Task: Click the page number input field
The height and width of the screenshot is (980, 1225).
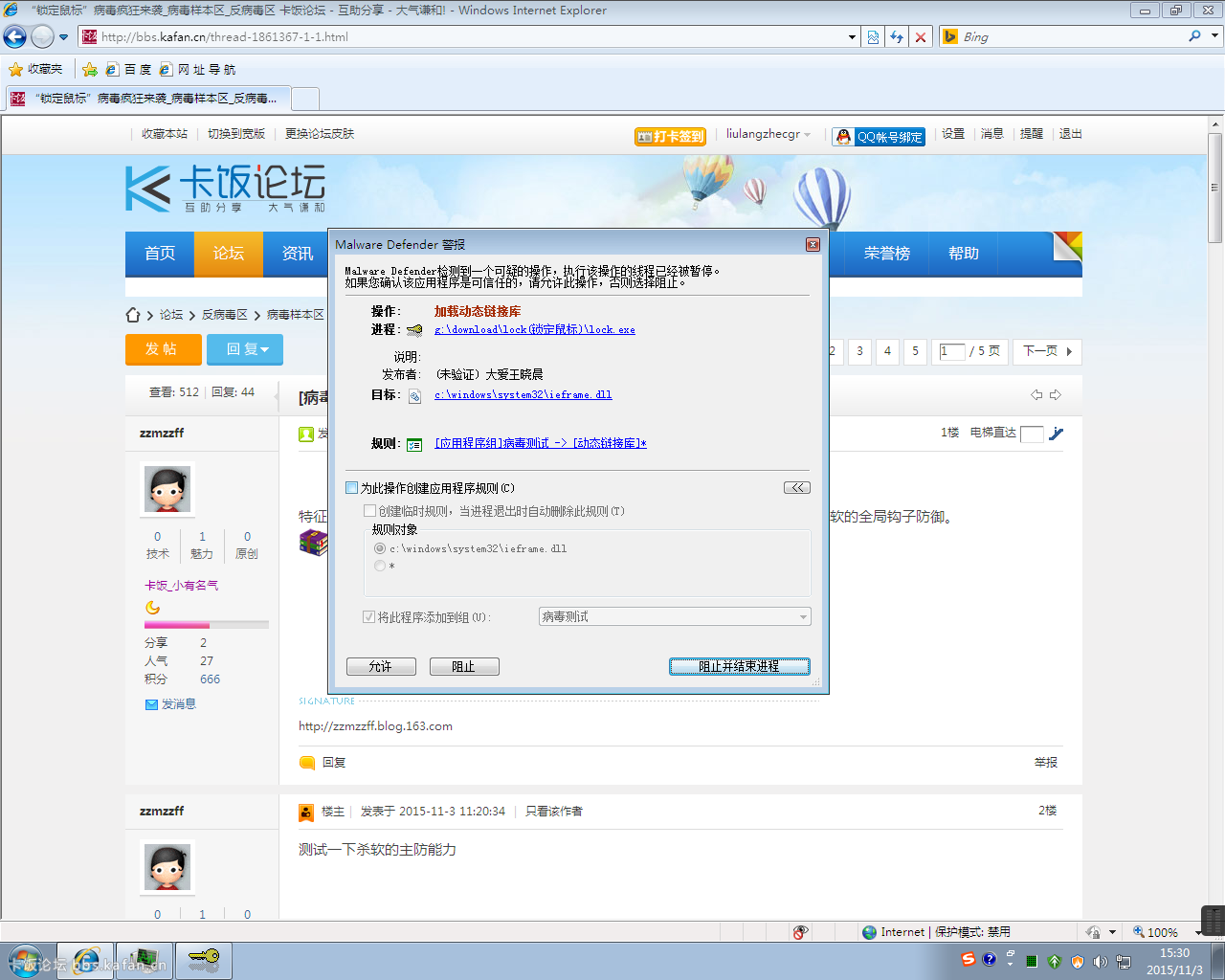Action: point(951,351)
